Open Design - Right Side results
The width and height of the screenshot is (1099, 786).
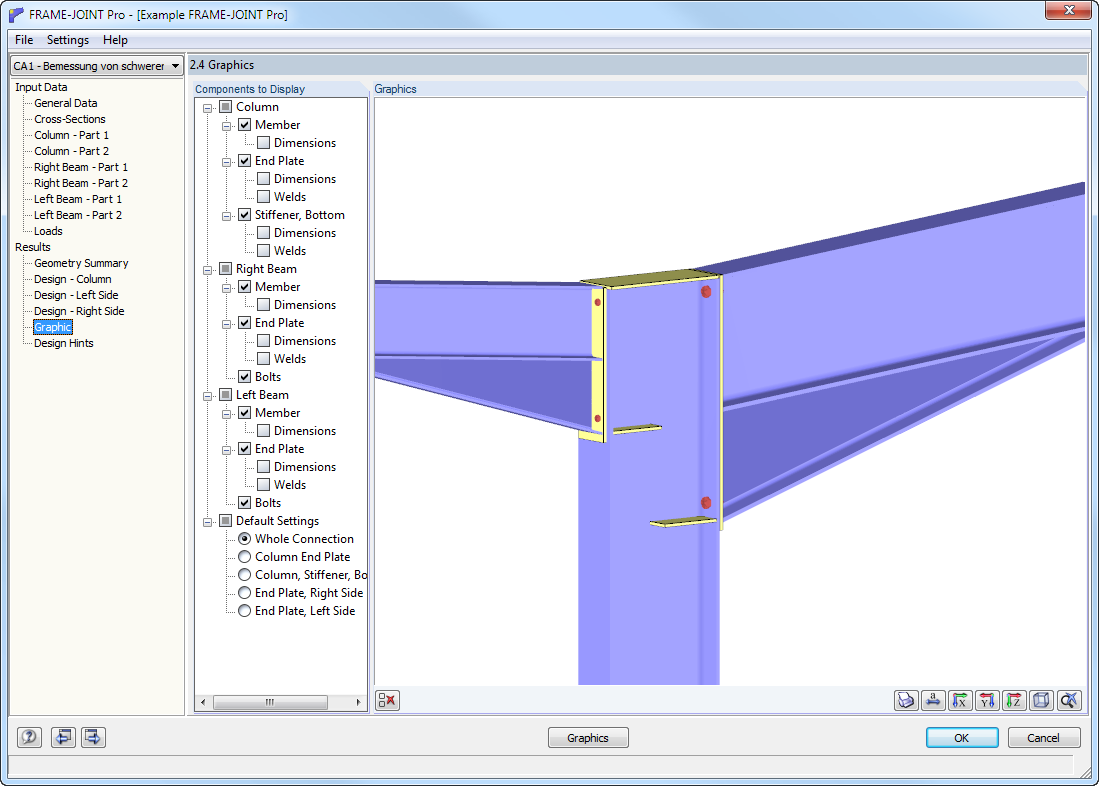(79, 311)
